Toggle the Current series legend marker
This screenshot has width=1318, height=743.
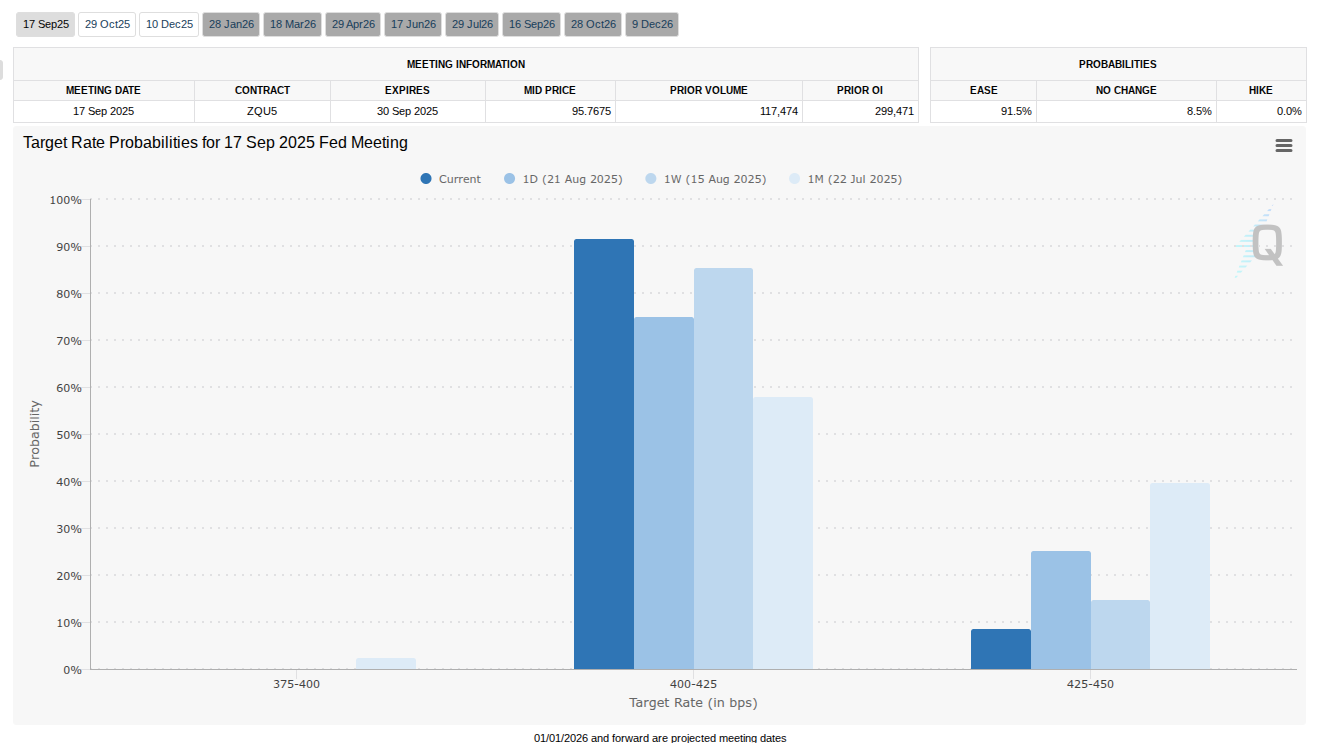(427, 179)
